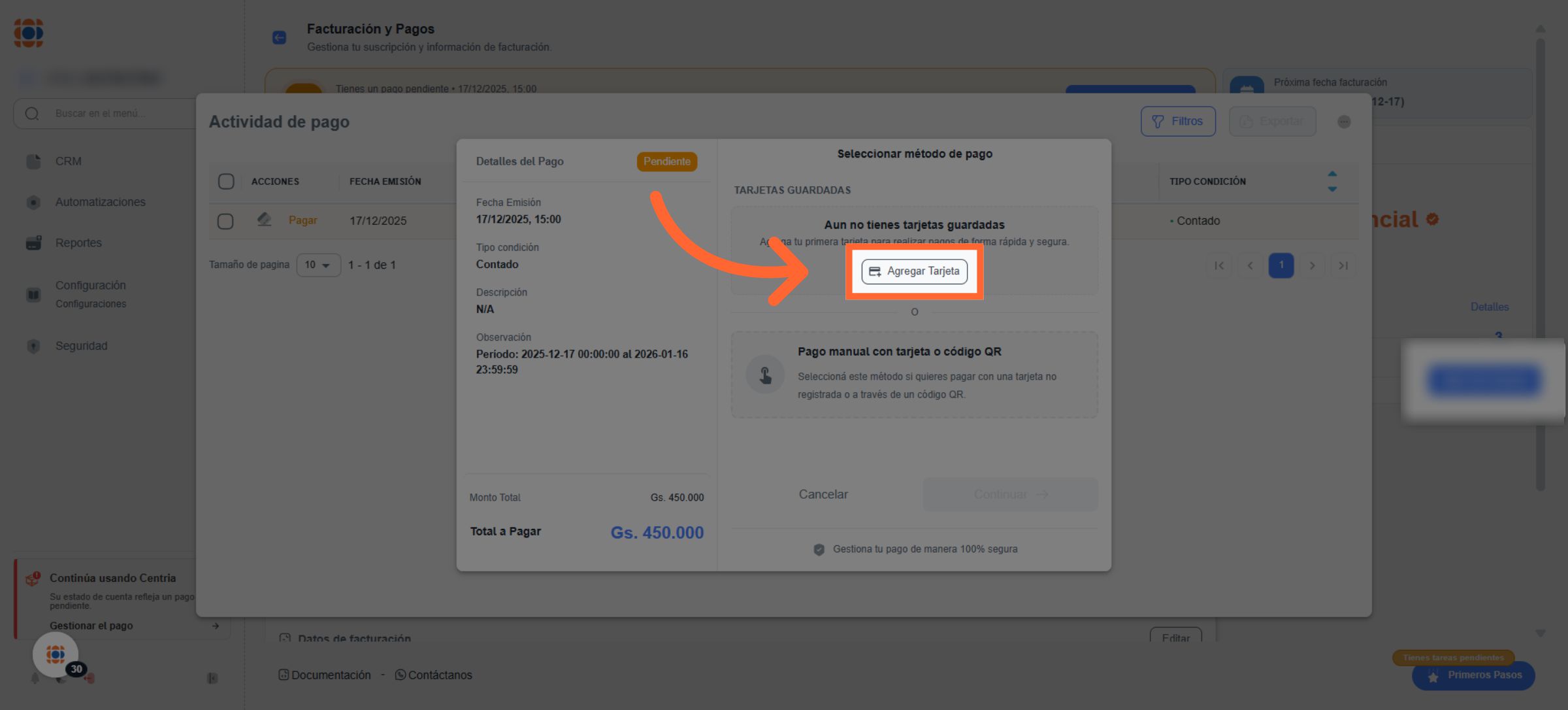This screenshot has height=710, width=1568.
Task: Go to next page chevron
Action: [1312, 265]
